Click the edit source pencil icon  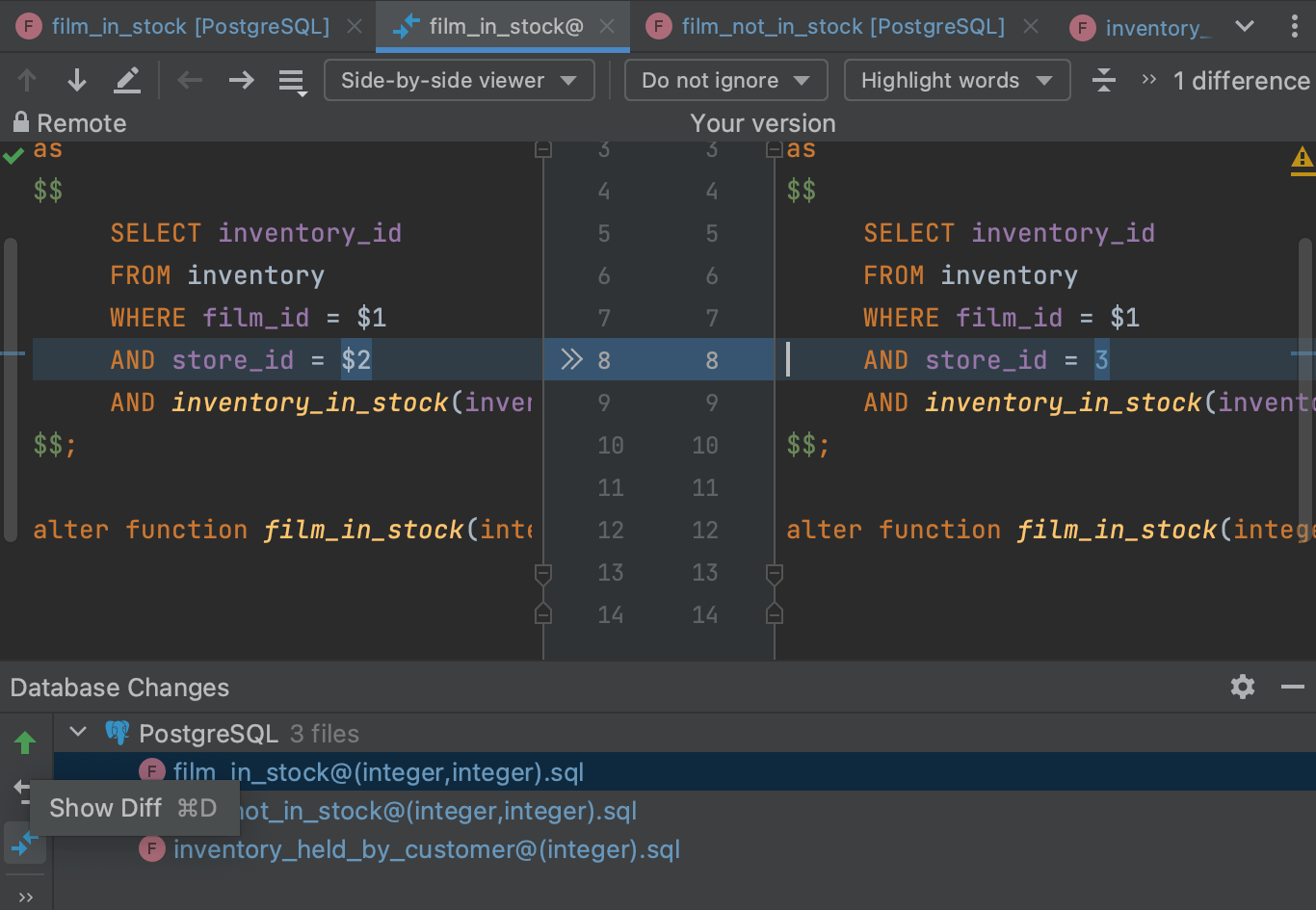coord(127,81)
